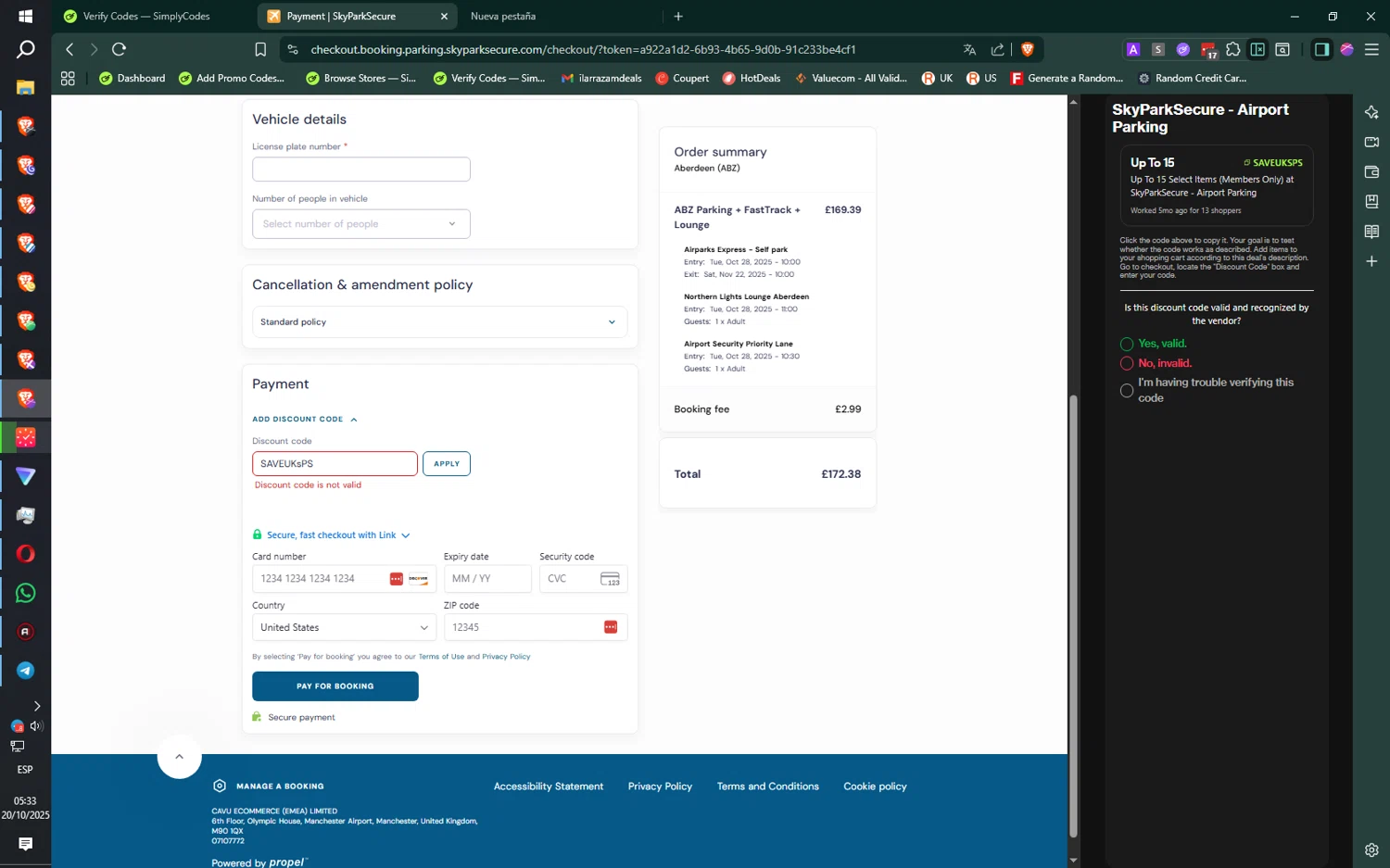The width and height of the screenshot is (1390, 868).
Task: Reload the page using the refresh icon
Action: click(x=119, y=49)
